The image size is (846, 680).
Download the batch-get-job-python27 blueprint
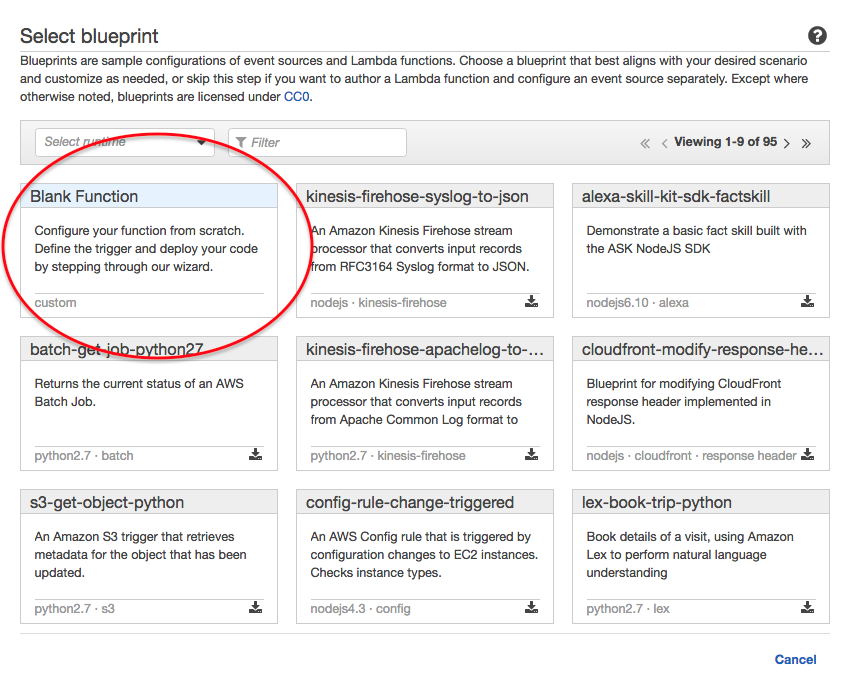coord(255,454)
